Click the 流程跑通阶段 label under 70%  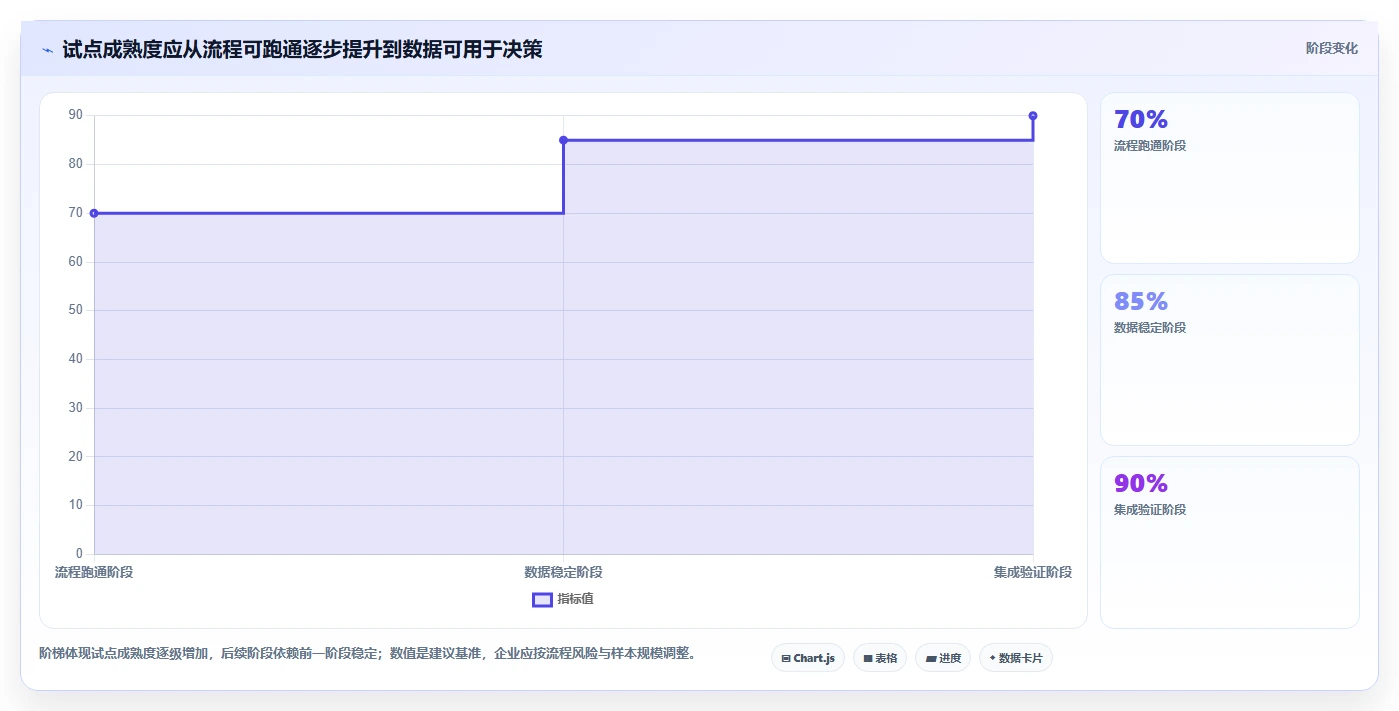1150,146
